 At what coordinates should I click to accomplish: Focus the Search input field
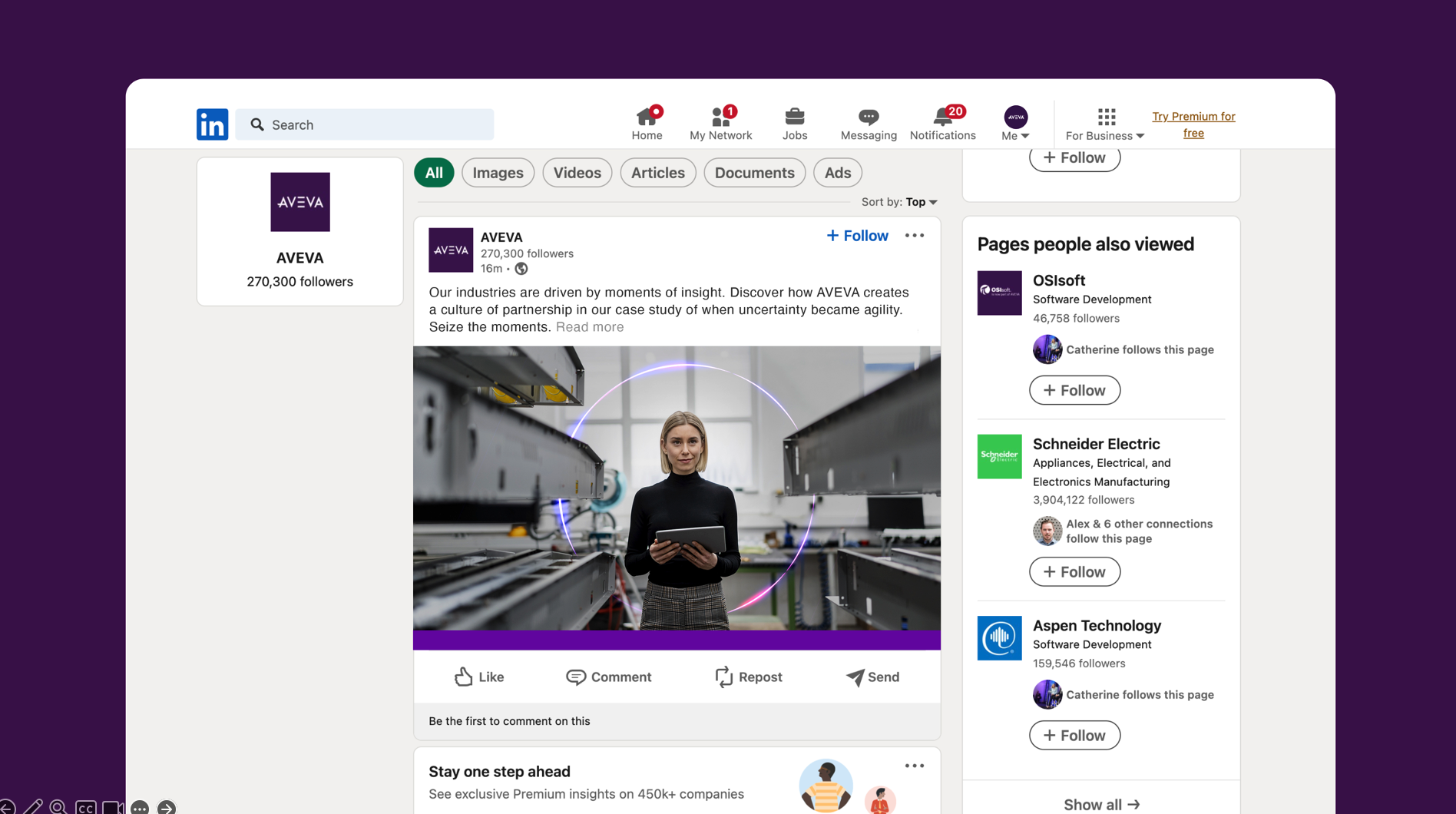pyautogui.click(x=364, y=124)
